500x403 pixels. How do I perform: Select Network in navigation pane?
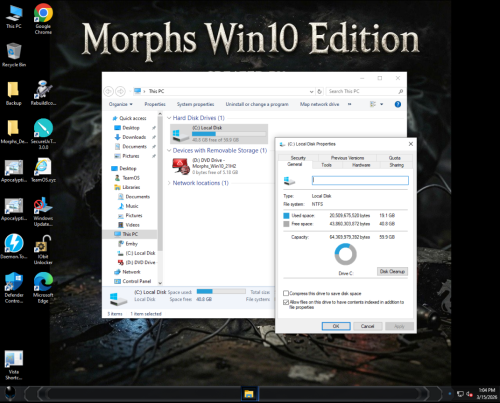131,272
